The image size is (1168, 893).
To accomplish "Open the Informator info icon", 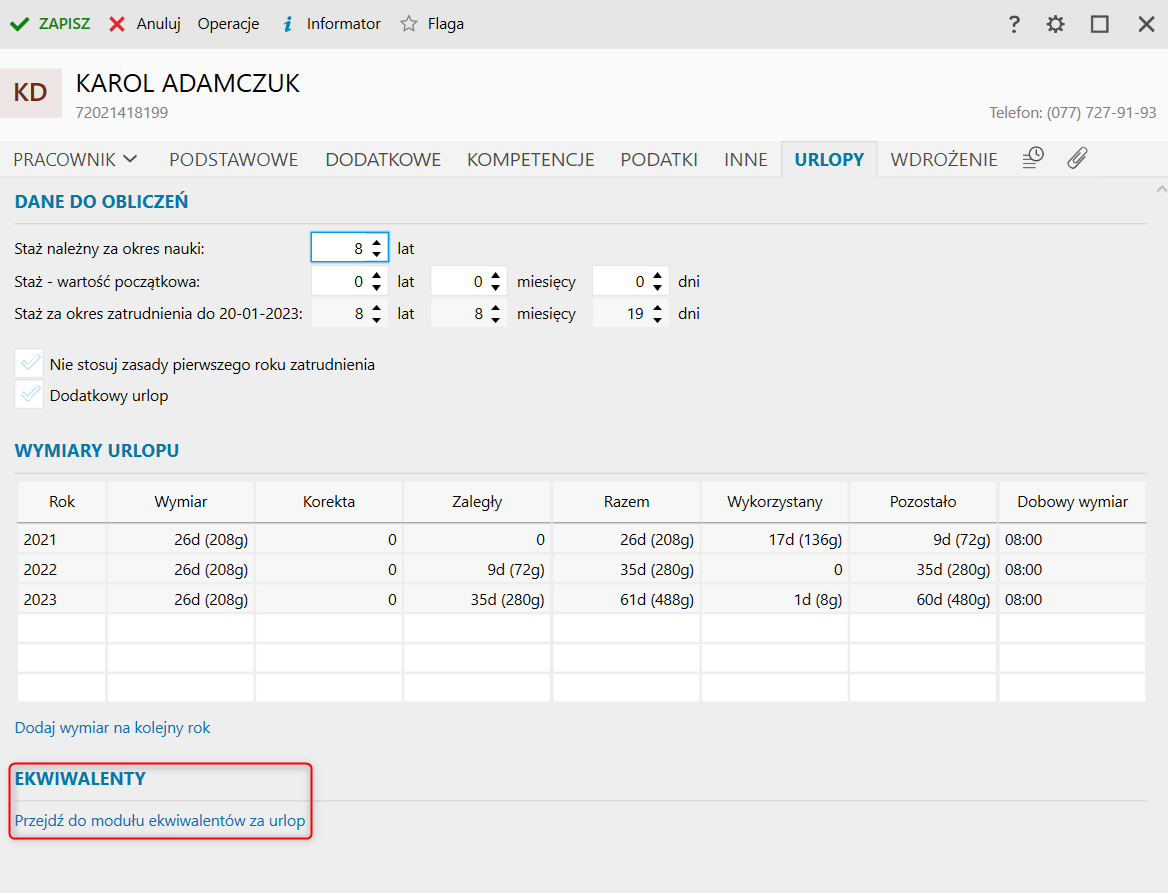I will 287,24.
